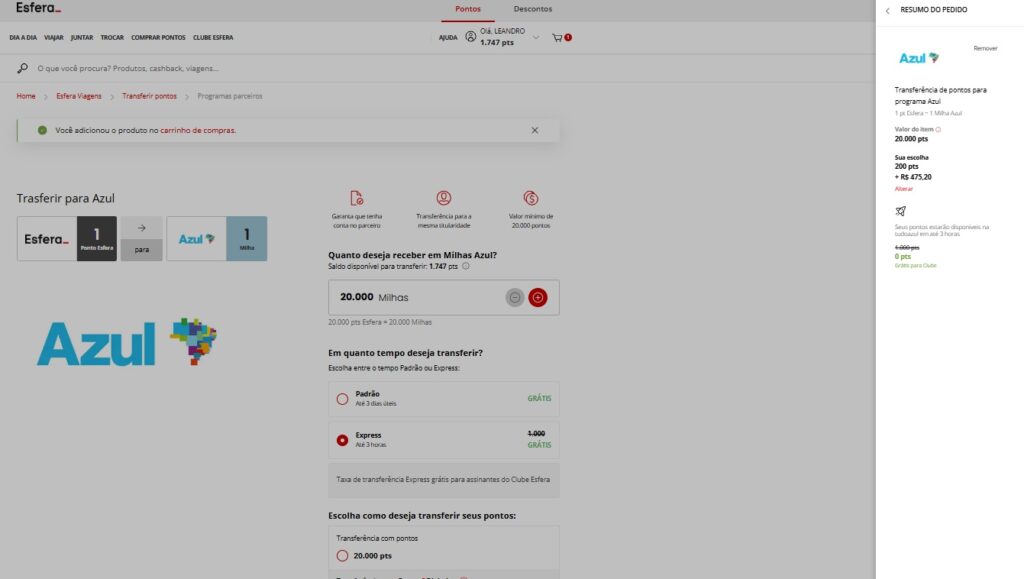Viewport: 1024px width, 579px height.
Task: Click the search magnifier icon
Action: [x=23, y=68]
